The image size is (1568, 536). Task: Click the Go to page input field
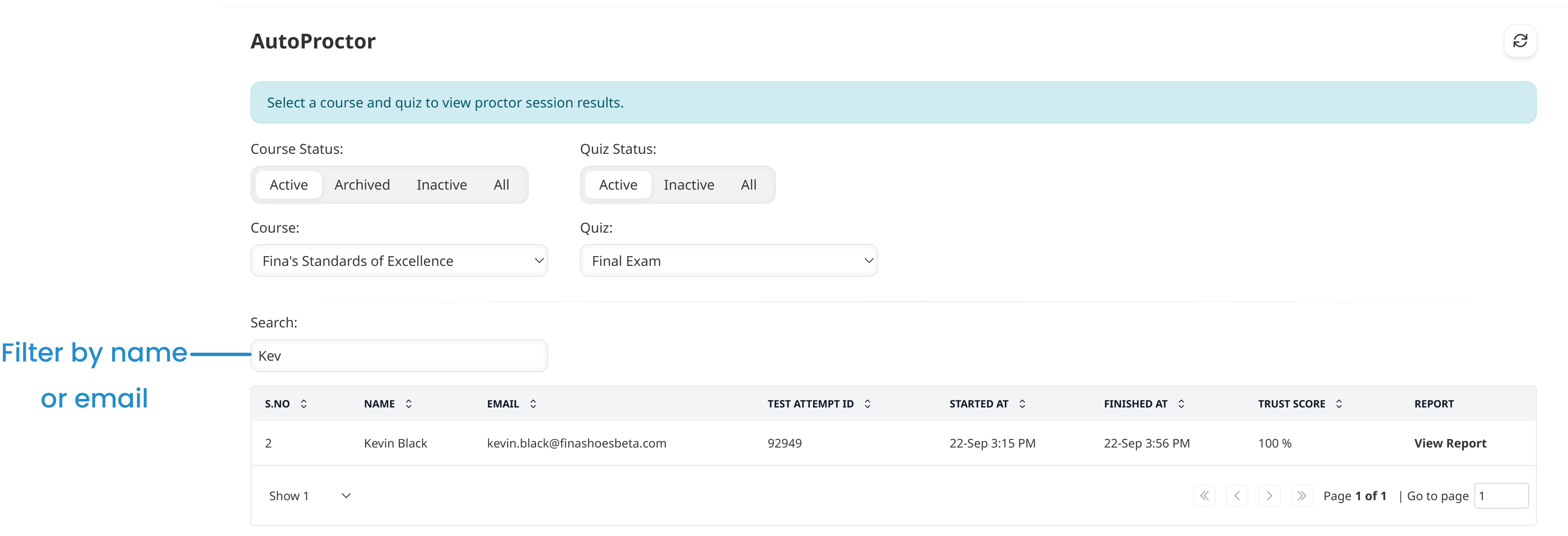pos(1501,495)
